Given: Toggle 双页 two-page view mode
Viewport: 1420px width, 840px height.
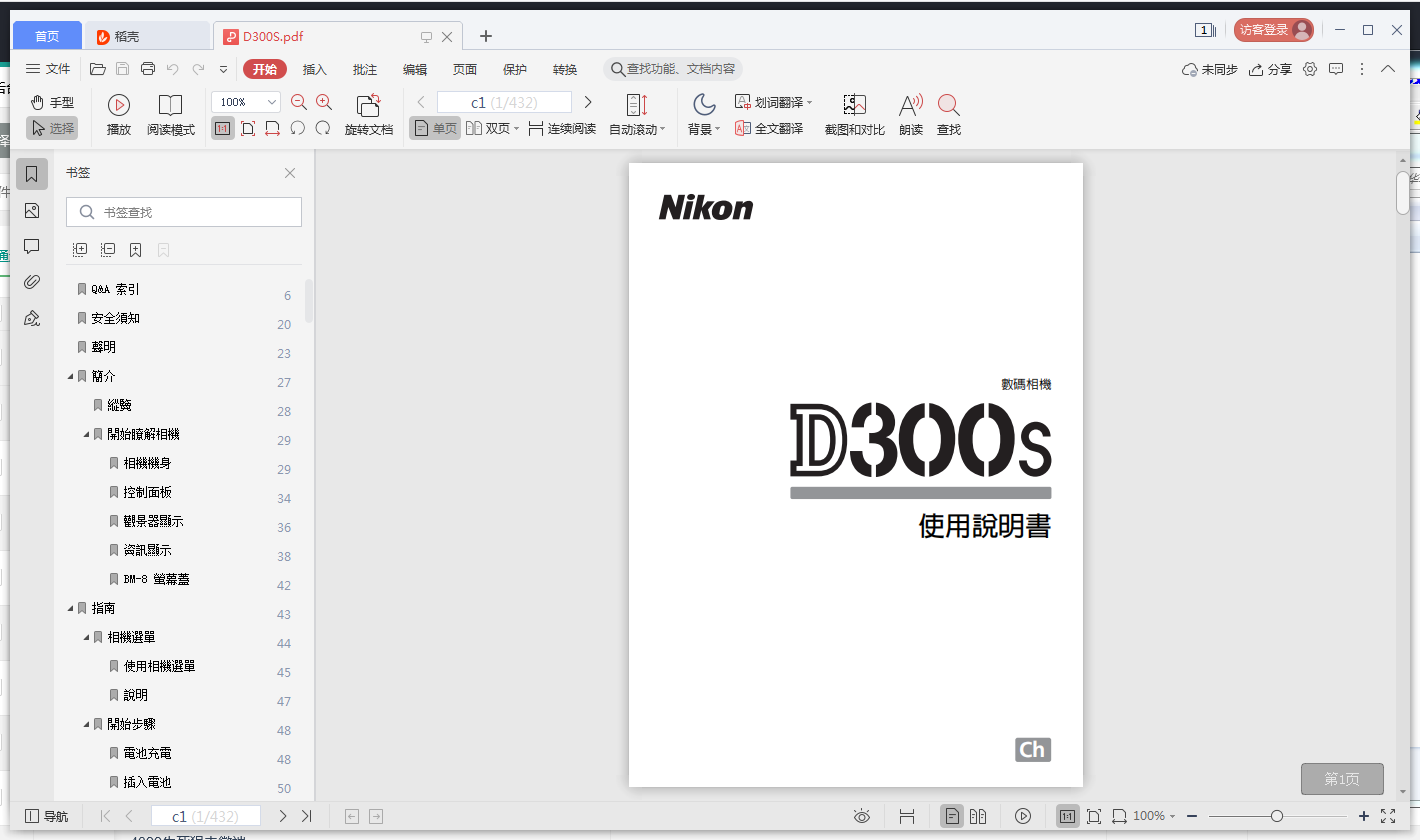Looking at the screenshot, I should pos(487,128).
